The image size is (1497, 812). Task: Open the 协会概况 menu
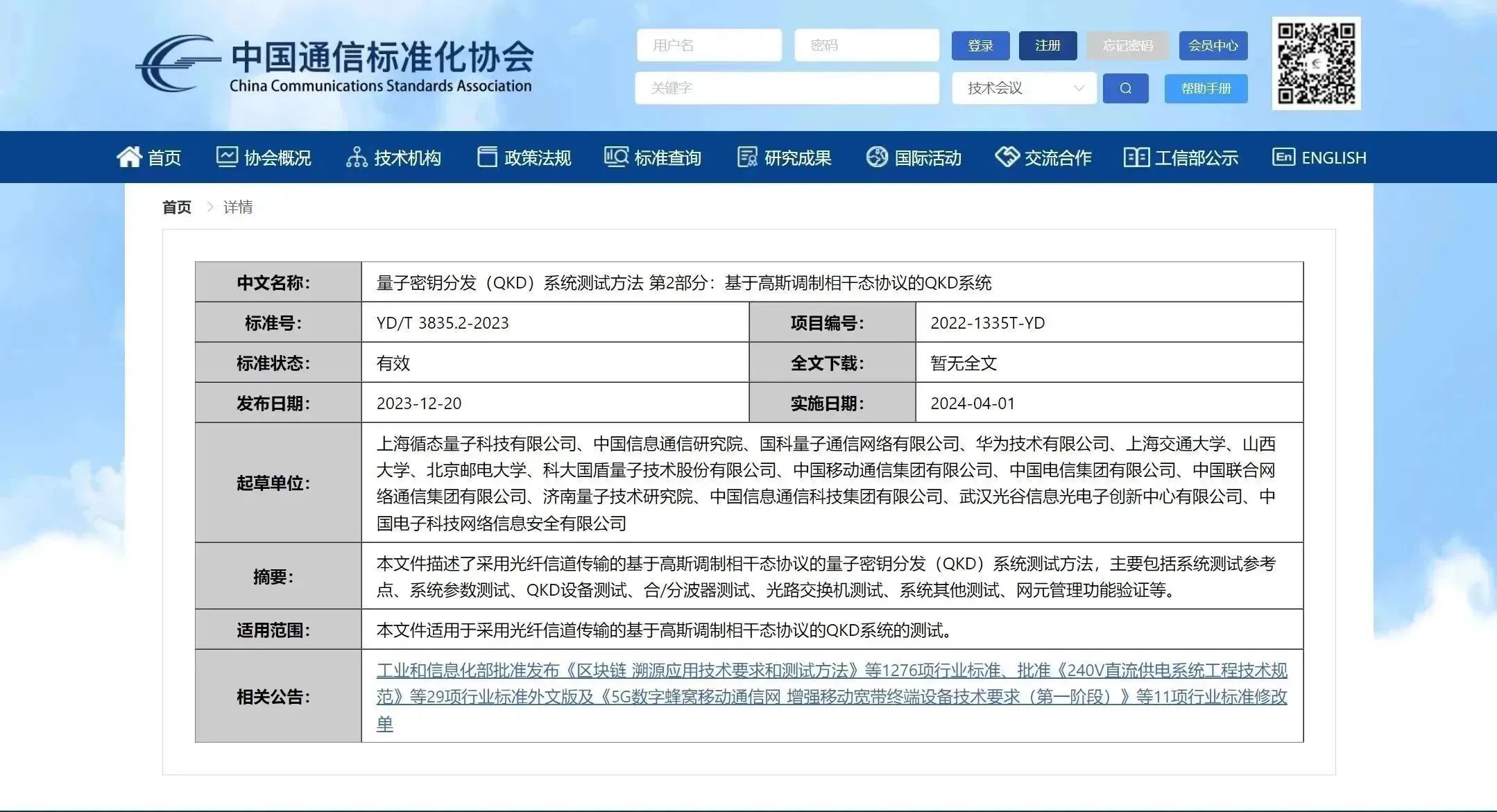click(x=277, y=158)
